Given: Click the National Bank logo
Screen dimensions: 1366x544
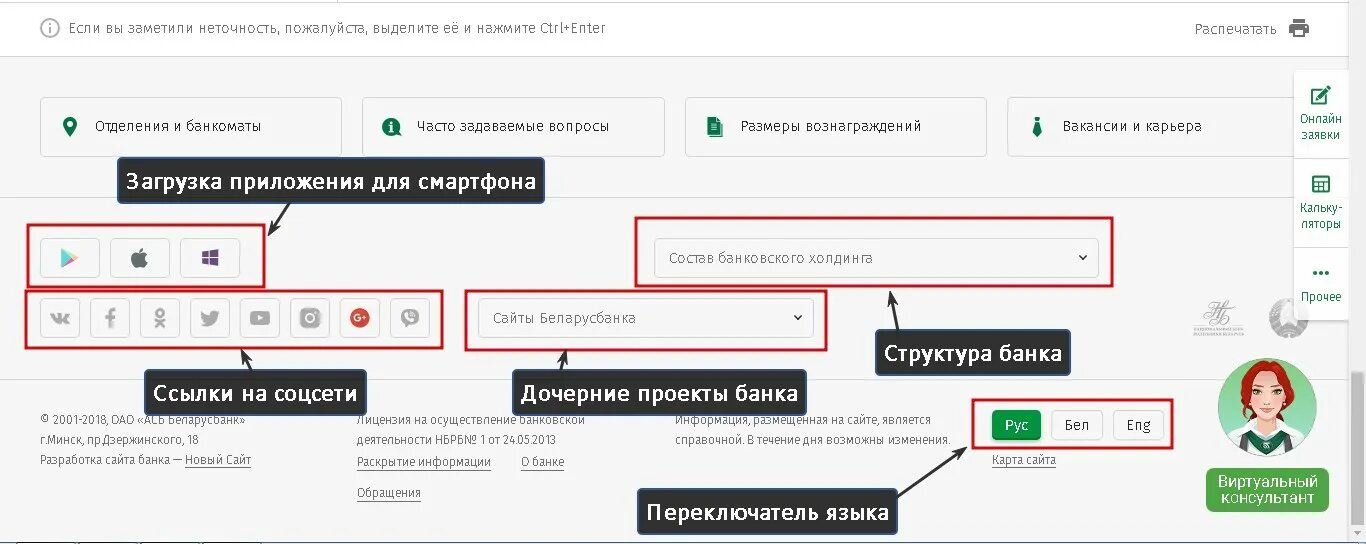Looking at the screenshot, I should [1217, 318].
